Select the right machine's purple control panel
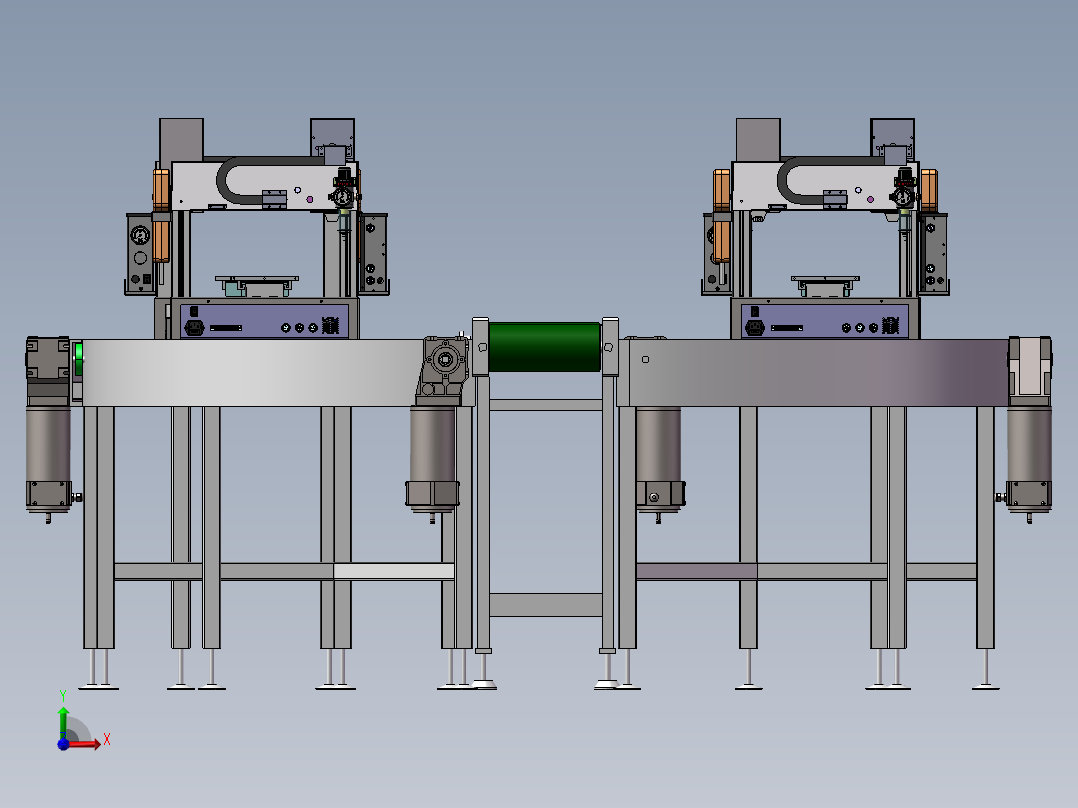This screenshot has height=808, width=1078. tap(825, 320)
